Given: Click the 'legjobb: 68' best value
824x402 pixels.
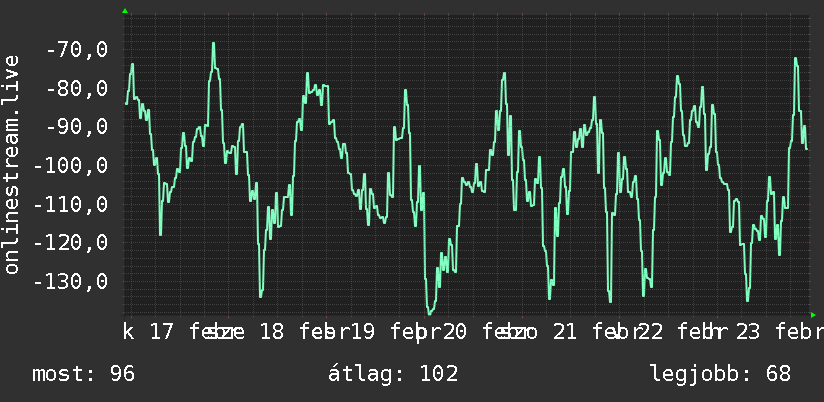Looking at the screenshot, I should pos(721,374).
